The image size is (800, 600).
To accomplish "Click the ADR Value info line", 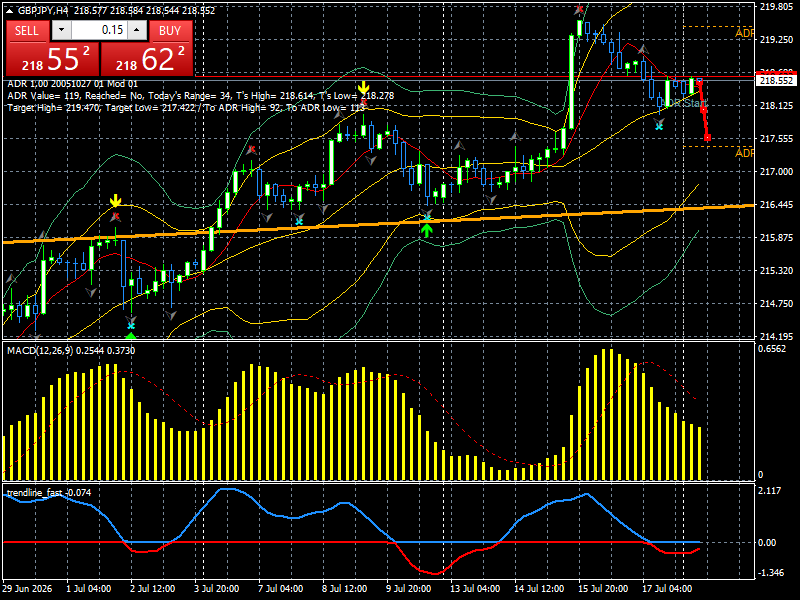I will (x=201, y=95).
